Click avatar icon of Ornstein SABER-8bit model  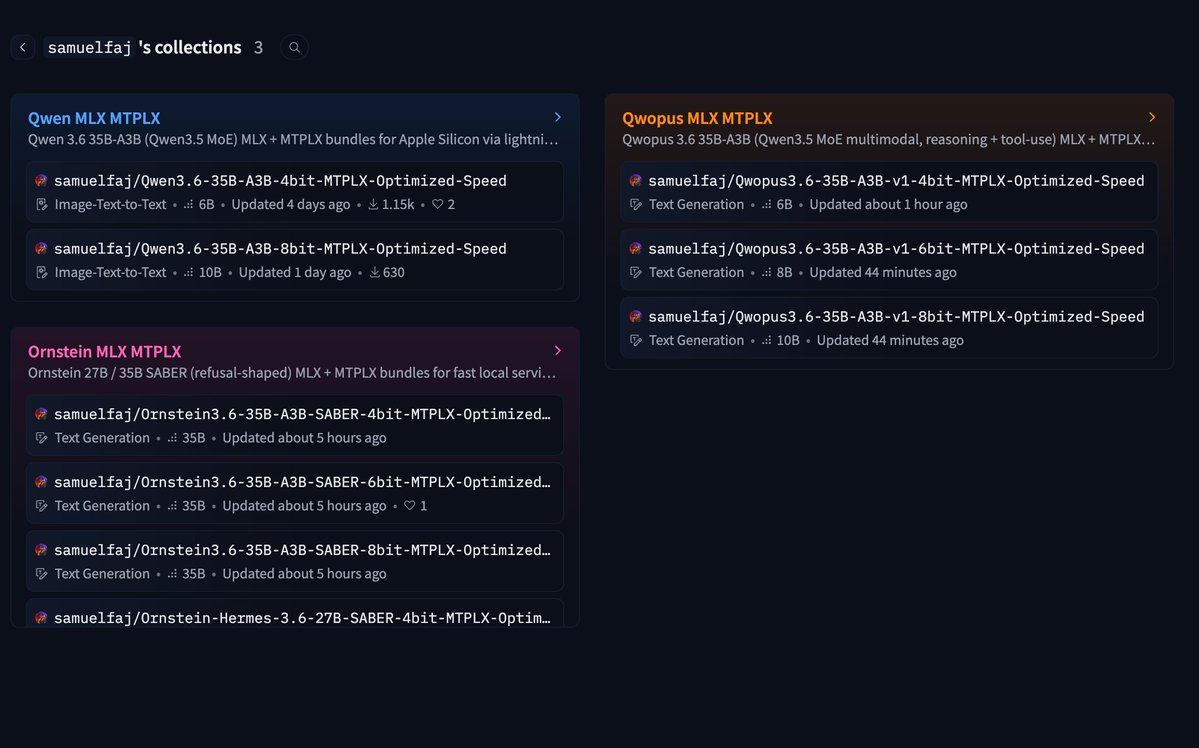coord(41,550)
